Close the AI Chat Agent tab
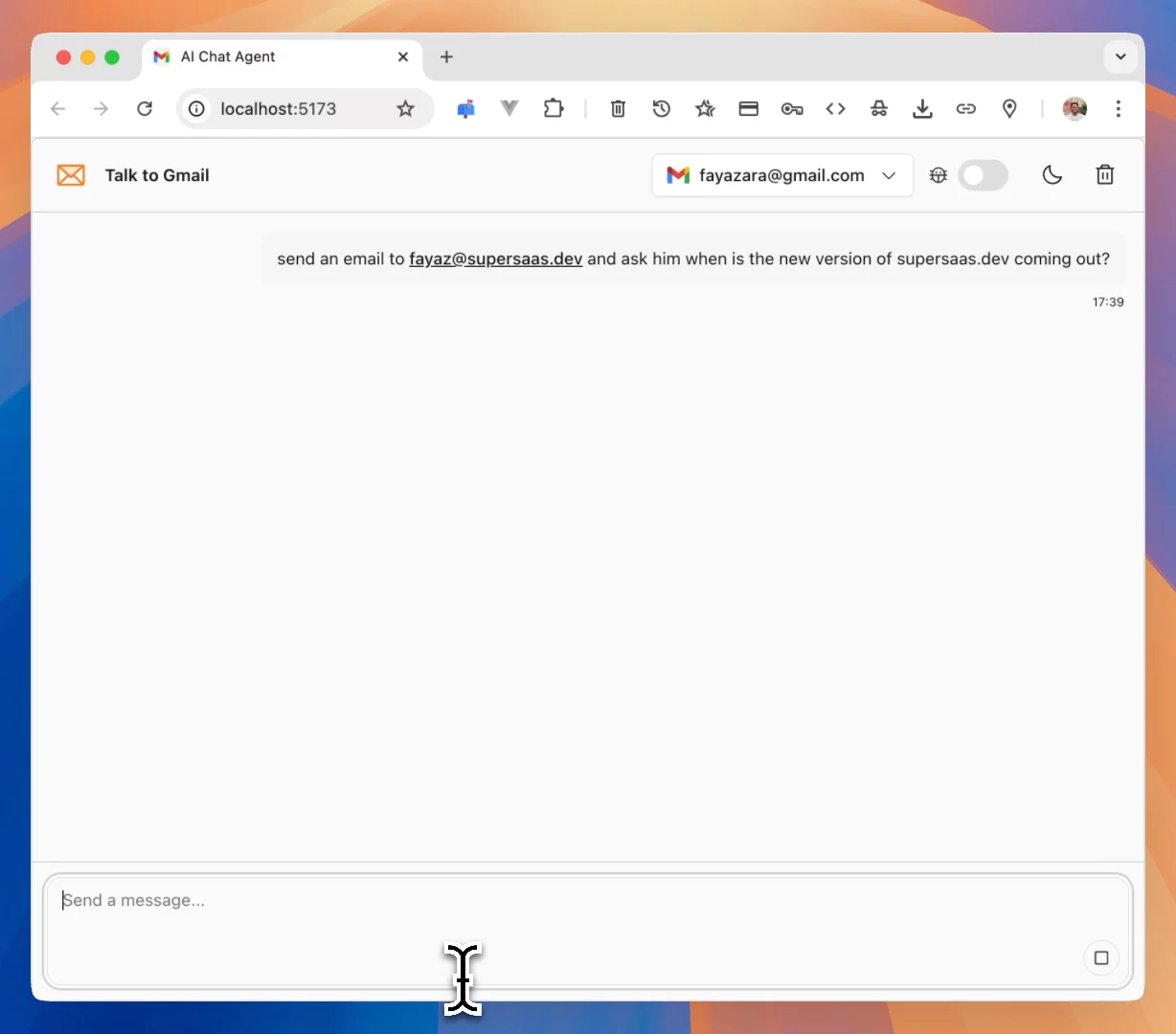The height and width of the screenshot is (1034, 1176). tap(403, 56)
